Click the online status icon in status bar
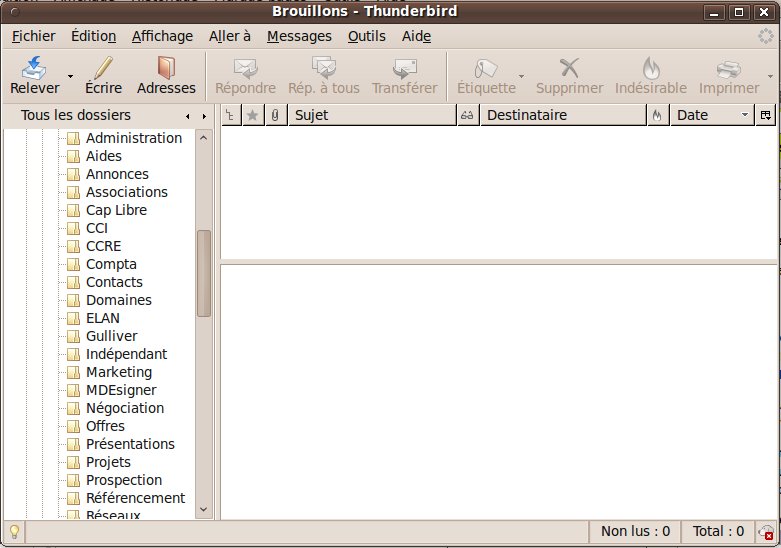 [x=766, y=533]
